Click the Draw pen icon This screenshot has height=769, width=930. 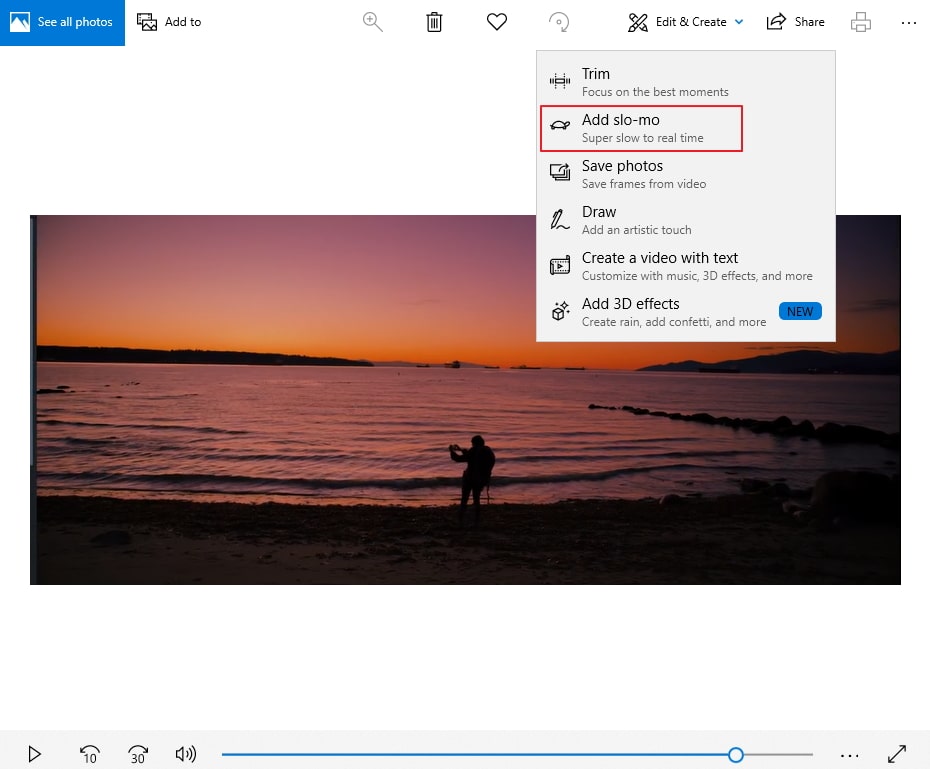coord(559,219)
